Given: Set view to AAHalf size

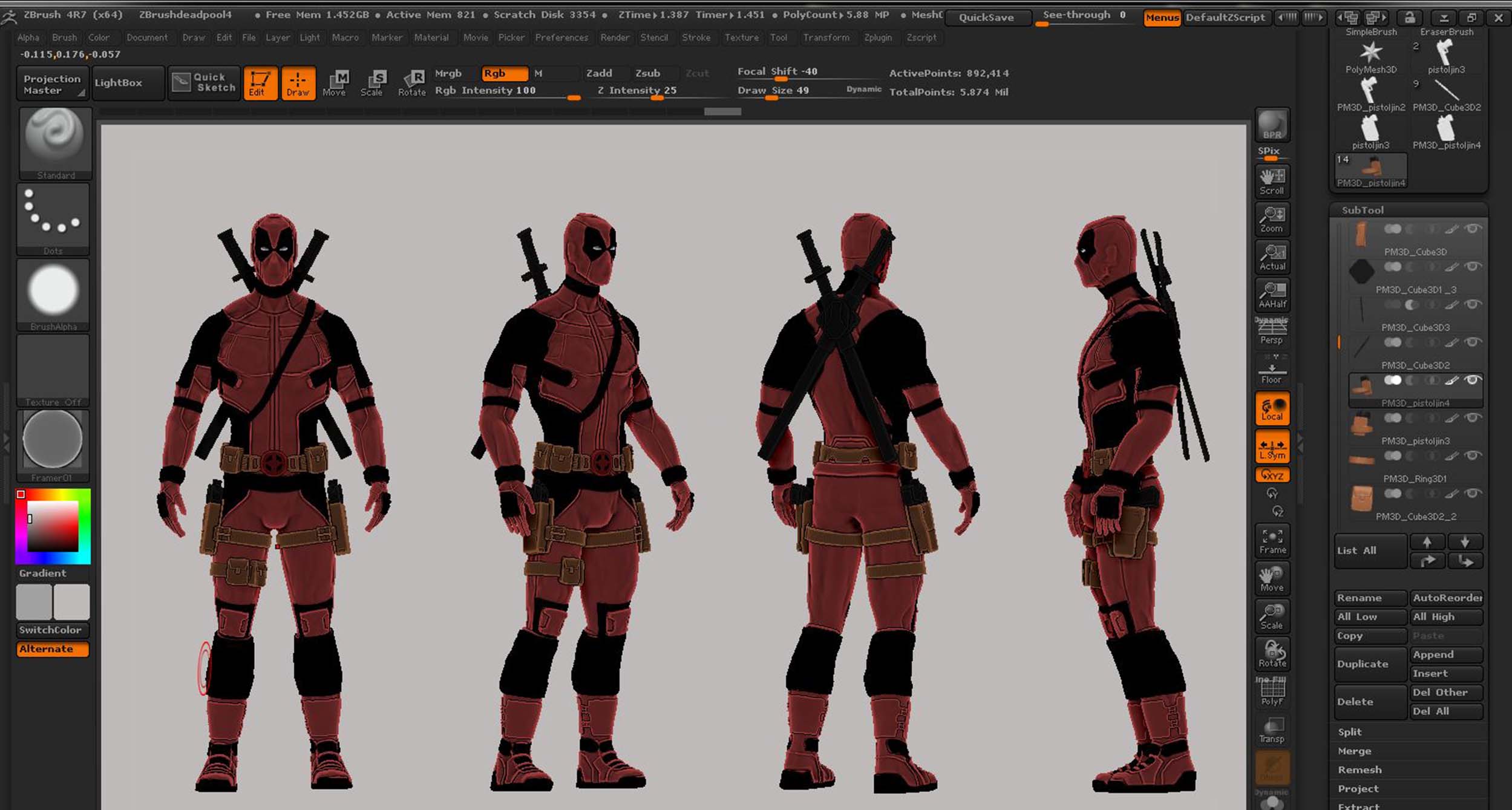Looking at the screenshot, I should point(1272,295).
